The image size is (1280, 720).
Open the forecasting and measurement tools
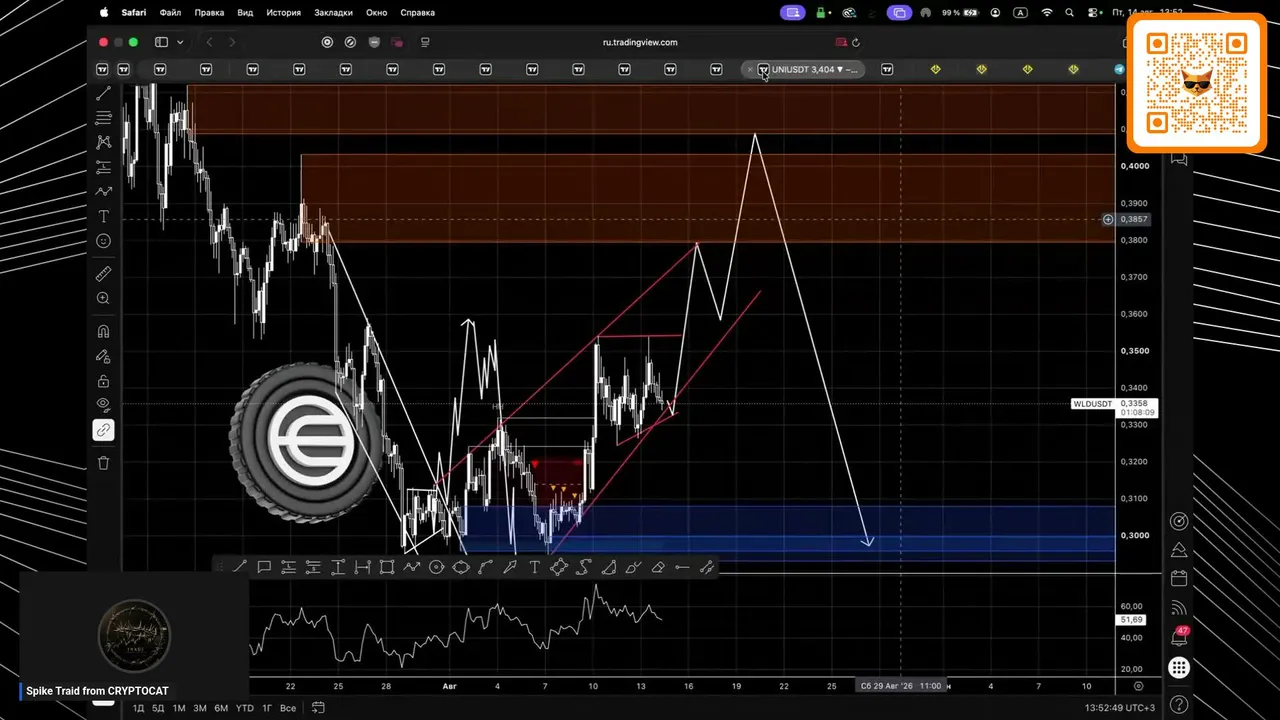(x=103, y=167)
